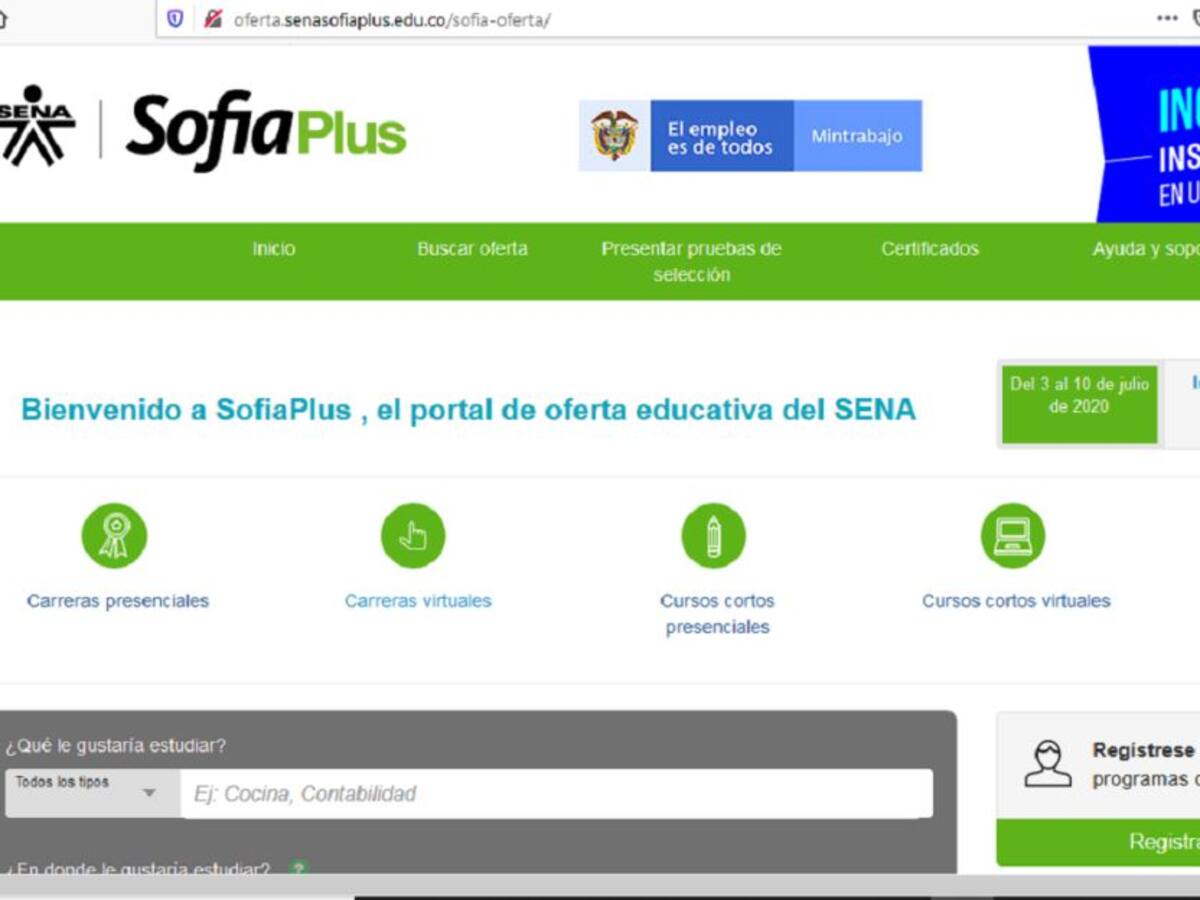The width and height of the screenshot is (1200, 900).
Task: Click the ¿Qué le gustaría estudiar? label
Action: pyautogui.click(x=116, y=746)
